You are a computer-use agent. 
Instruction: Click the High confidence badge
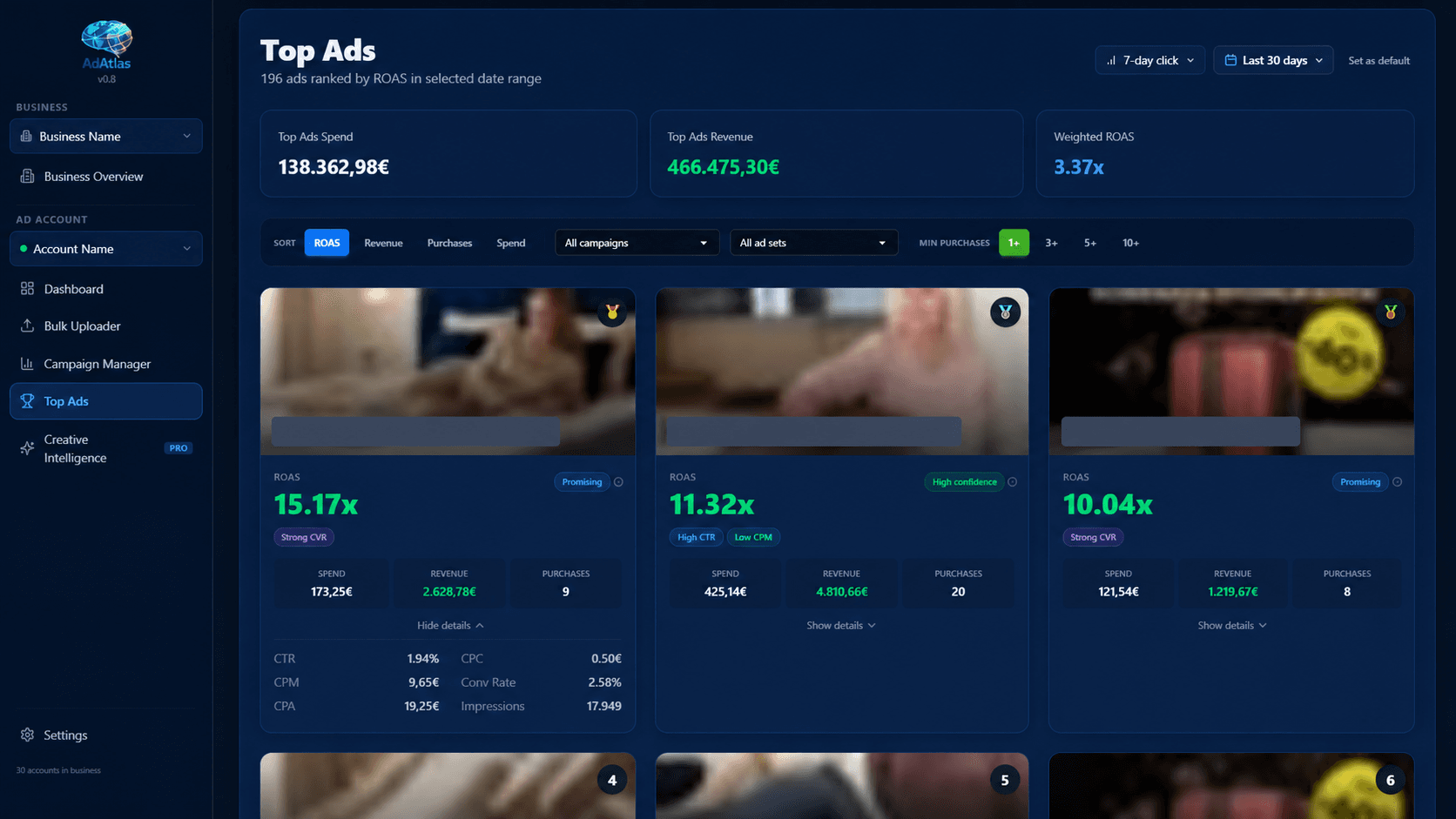(964, 482)
